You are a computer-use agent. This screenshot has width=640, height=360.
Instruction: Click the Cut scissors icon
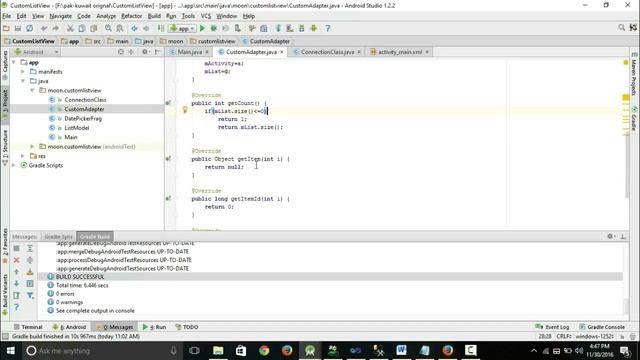(70, 28)
